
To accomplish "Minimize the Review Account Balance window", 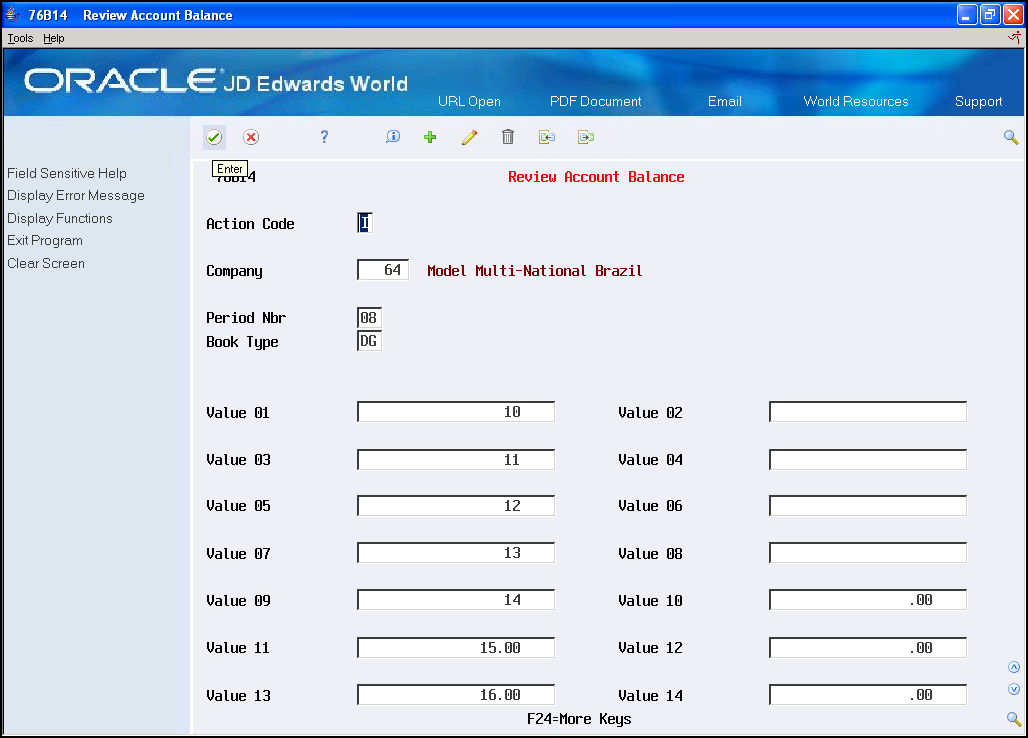I will 967,14.
